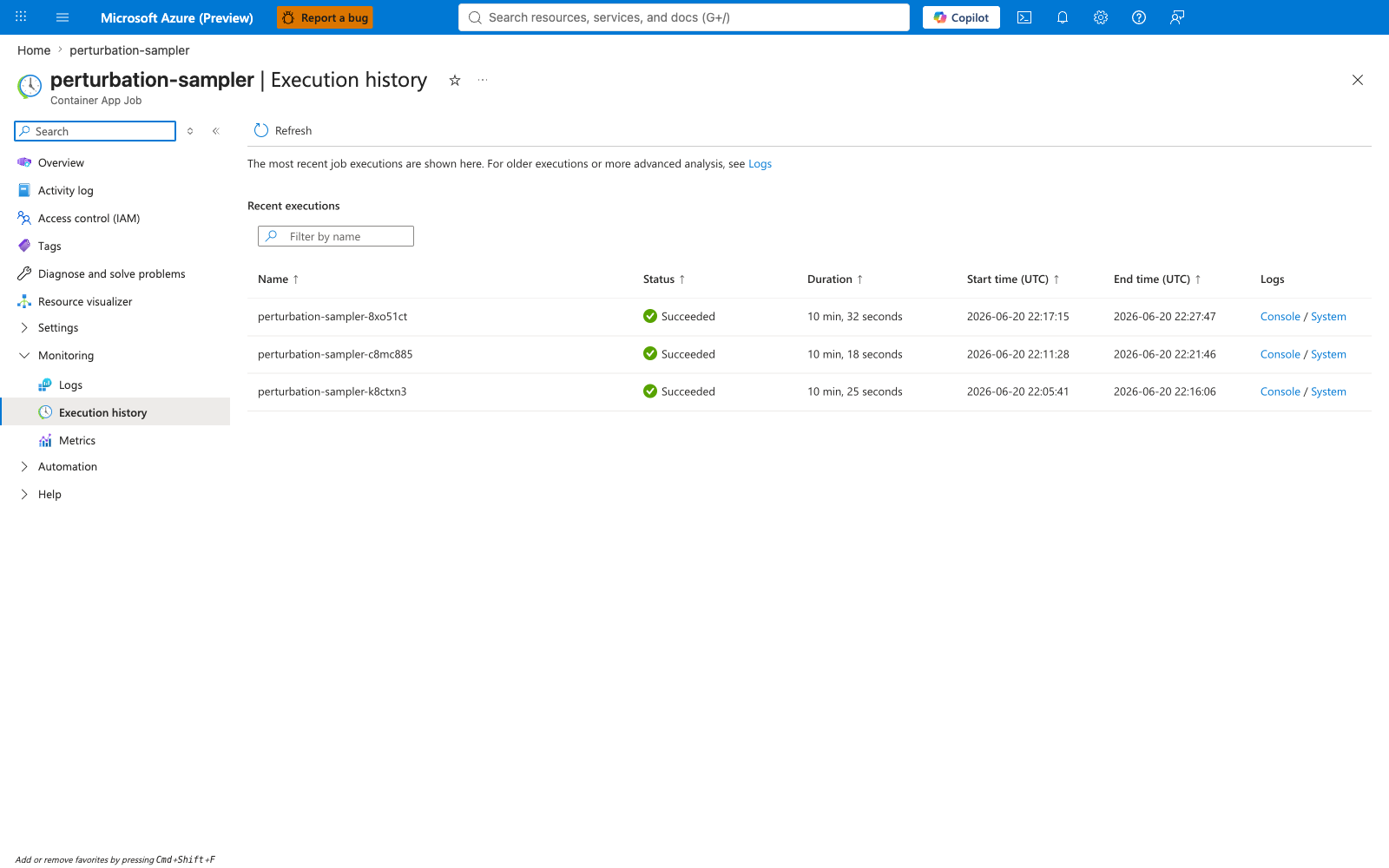Click the Report a bug button
The height and width of the screenshot is (868, 1389).
325,17
